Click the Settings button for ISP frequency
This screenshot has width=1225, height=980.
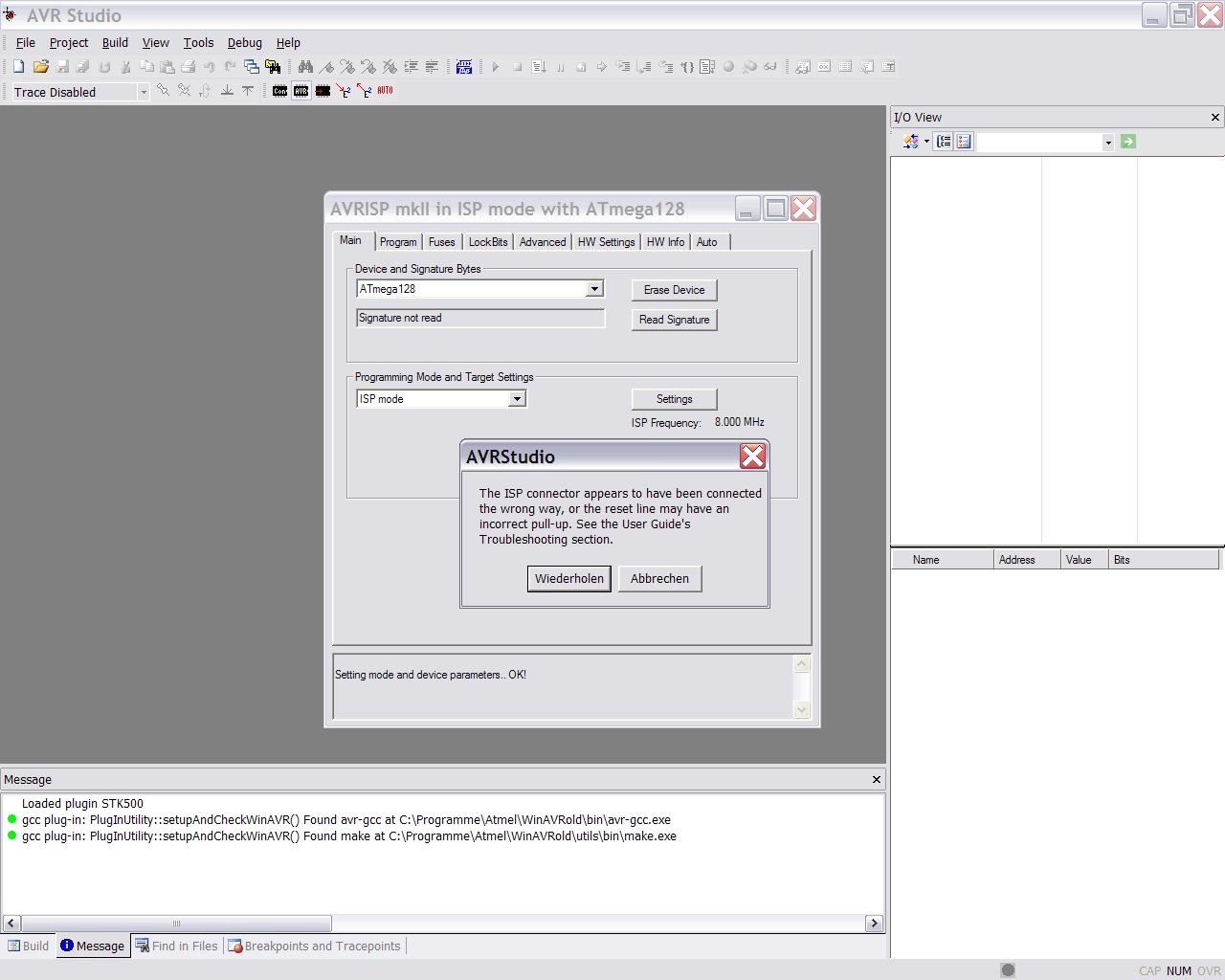pyautogui.click(x=674, y=399)
